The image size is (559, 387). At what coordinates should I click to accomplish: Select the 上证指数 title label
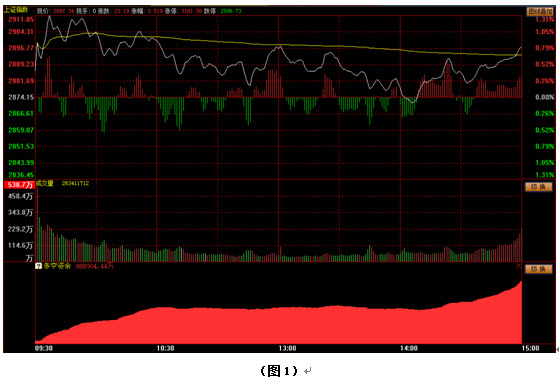[16, 10]
